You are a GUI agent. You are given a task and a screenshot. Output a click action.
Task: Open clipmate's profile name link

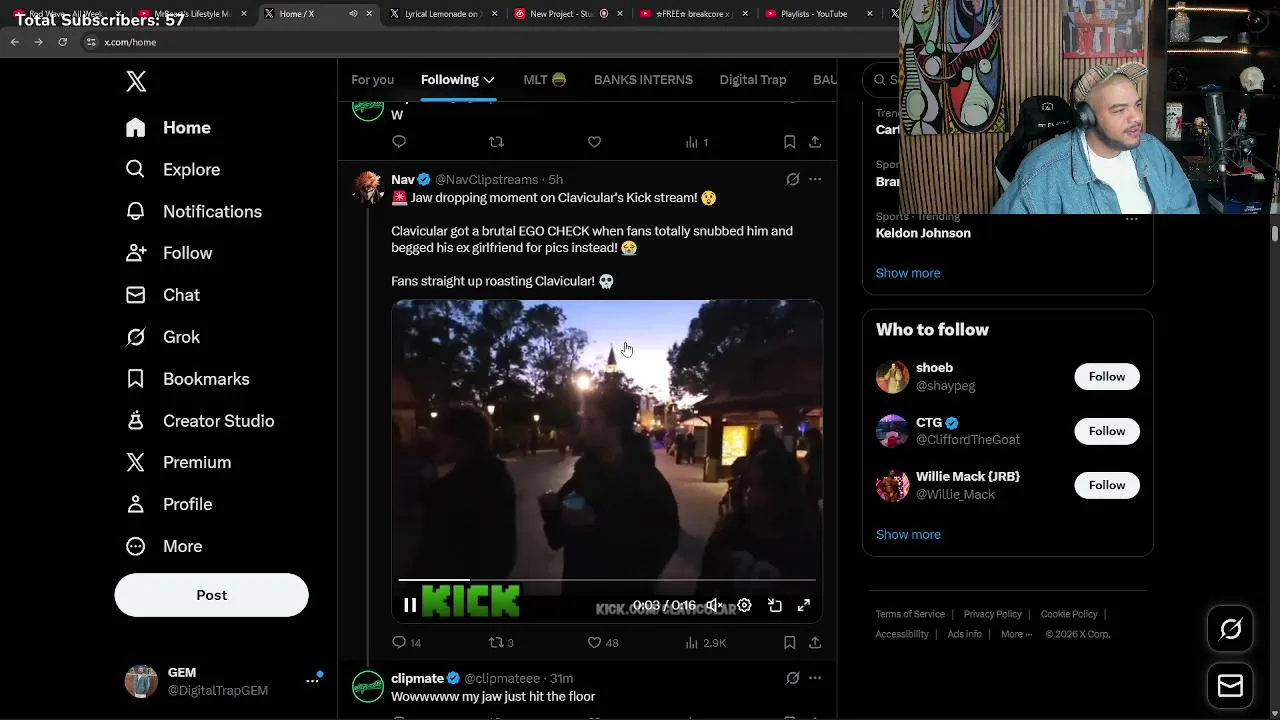click(417, 678)
